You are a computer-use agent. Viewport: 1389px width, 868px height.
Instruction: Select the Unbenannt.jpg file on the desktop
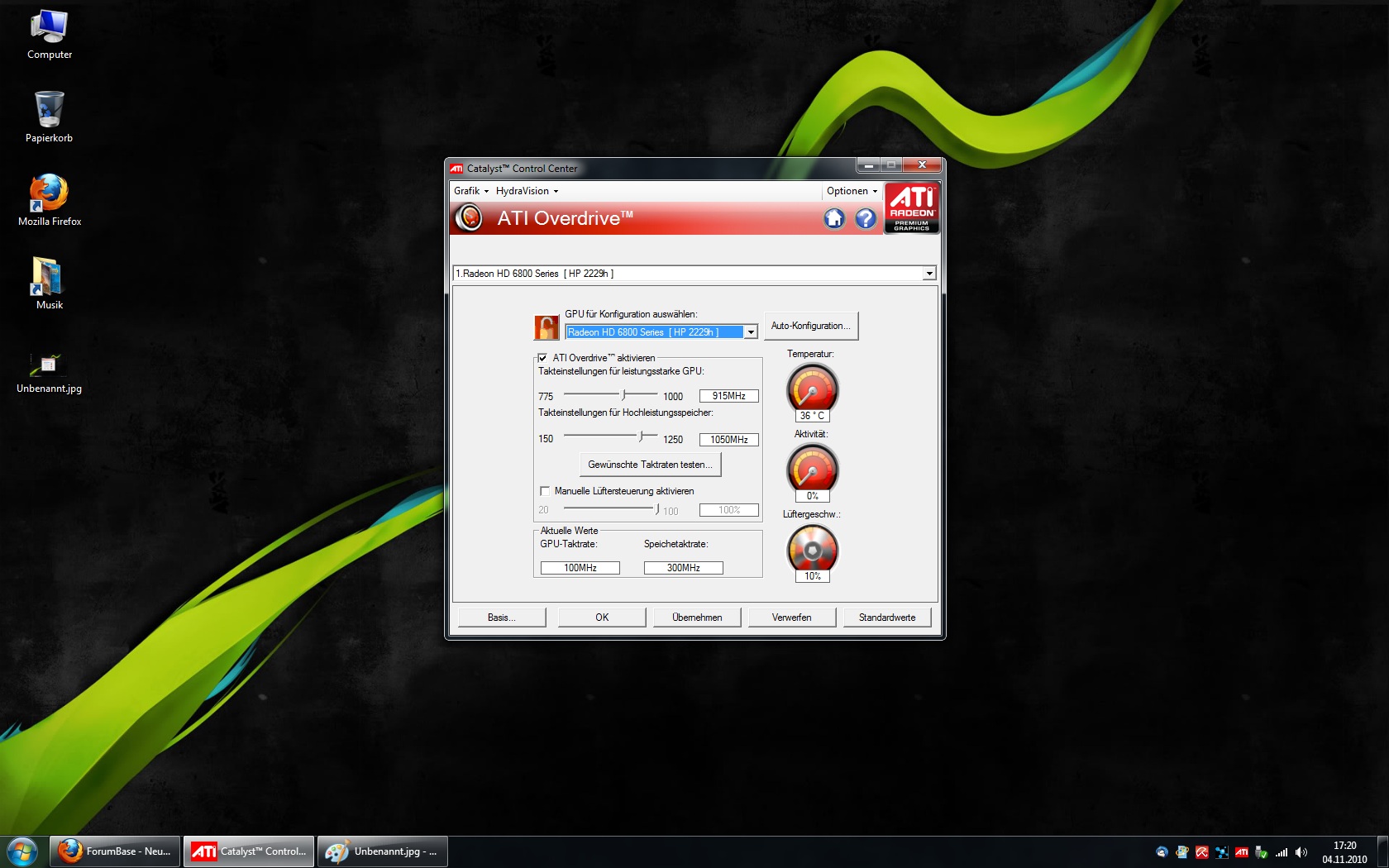click(50, 372)
